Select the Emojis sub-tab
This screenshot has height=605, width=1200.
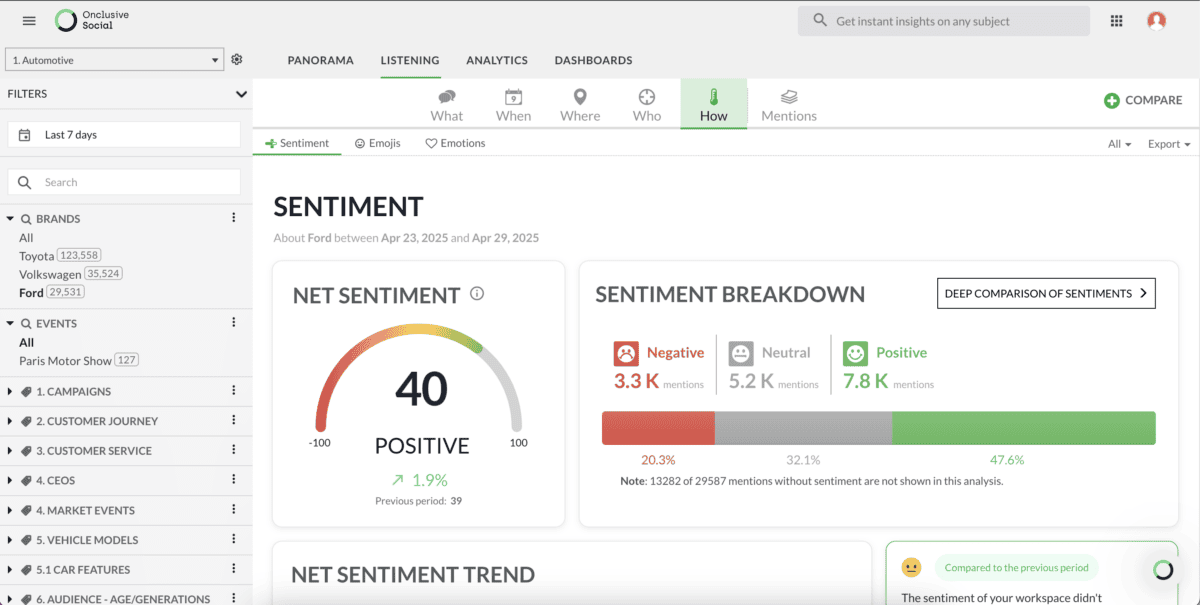pyautogui.click(x=377, y=143)
